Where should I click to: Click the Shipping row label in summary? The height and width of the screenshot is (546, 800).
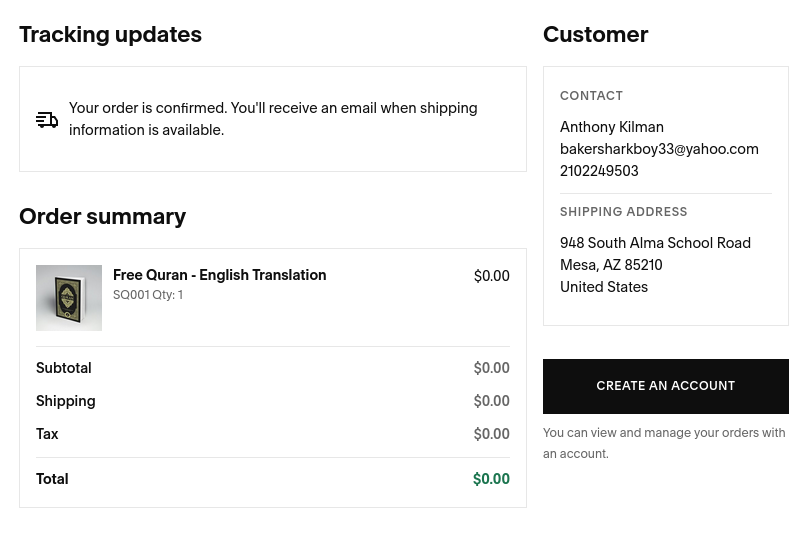pos(65,401)
